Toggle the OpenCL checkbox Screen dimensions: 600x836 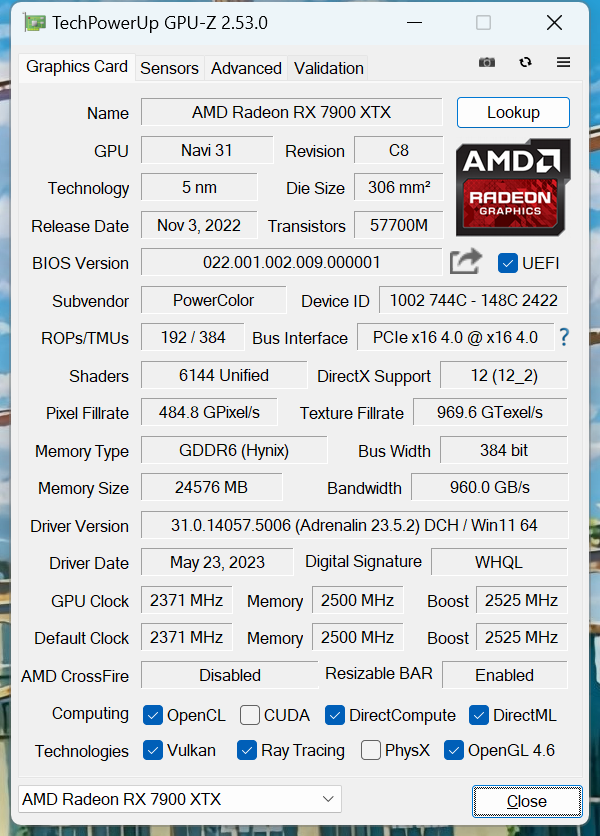(153, 715)
